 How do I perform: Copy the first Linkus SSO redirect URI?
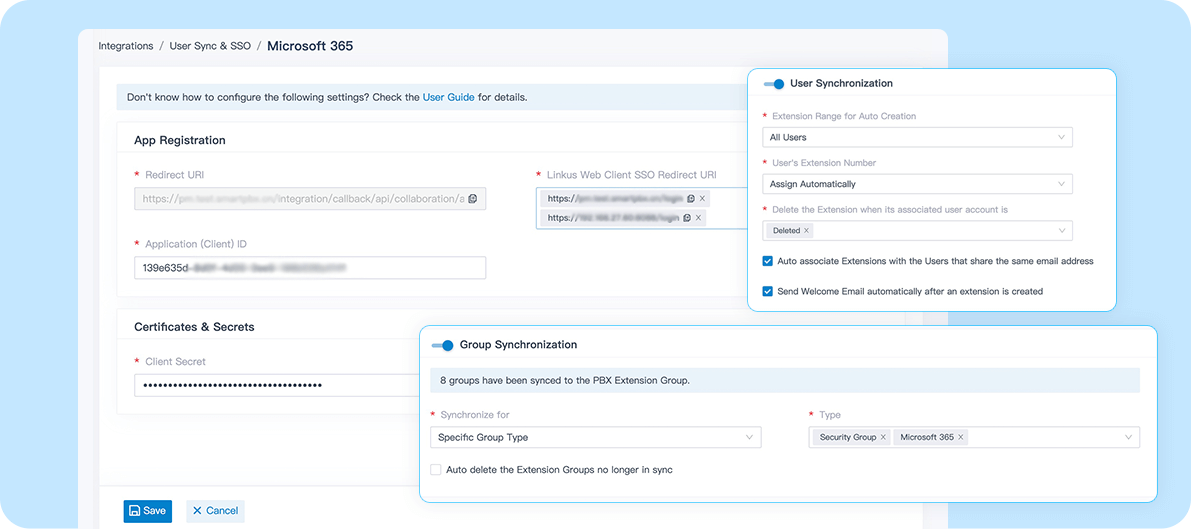tap(690, 198)
